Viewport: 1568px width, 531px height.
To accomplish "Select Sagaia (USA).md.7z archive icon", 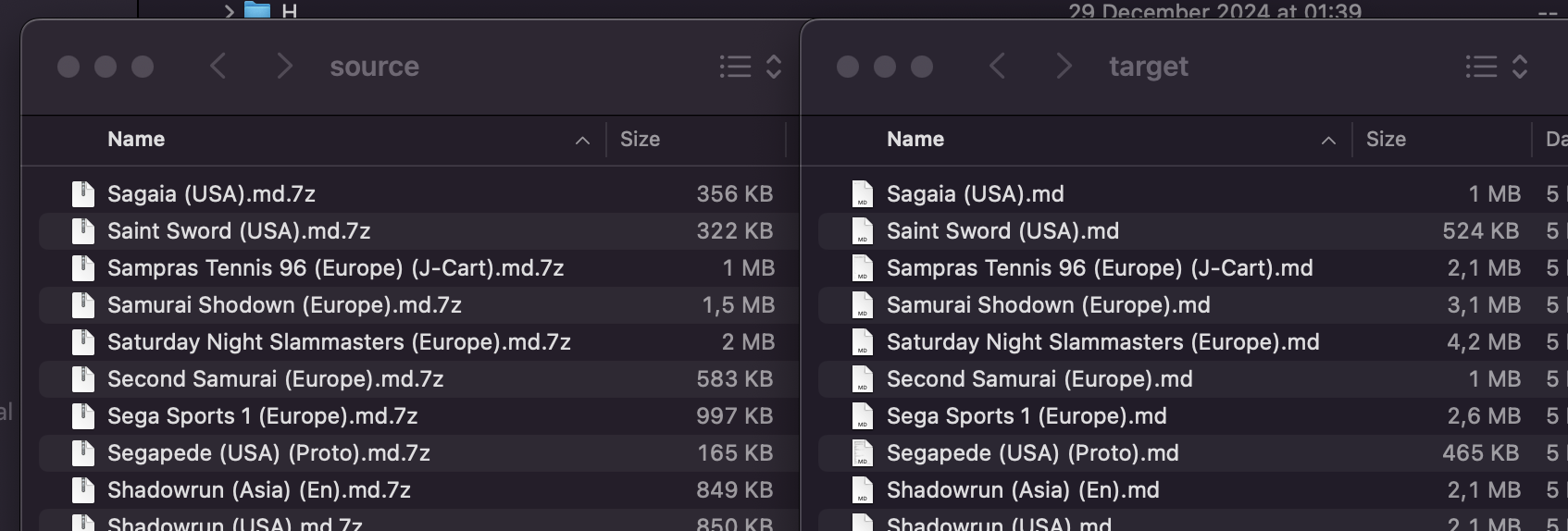I will [83, 193].
